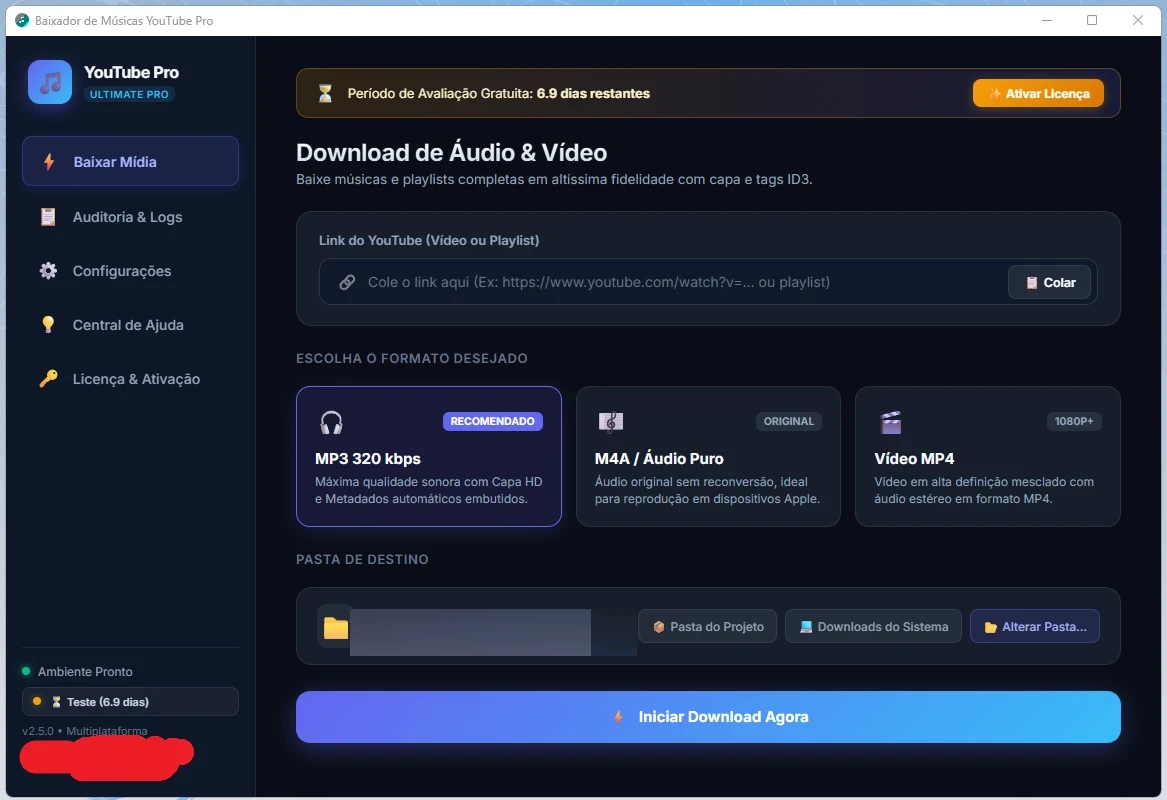Select the Vídeo MP4 format card
Image resolution: width=1167 pixels, height=800 pixels.
(x=988, y=456)
